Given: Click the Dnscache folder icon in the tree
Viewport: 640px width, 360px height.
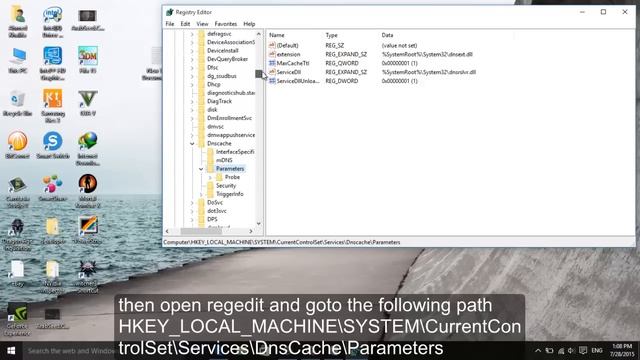Looking at the screenshot, I should 201,143.
